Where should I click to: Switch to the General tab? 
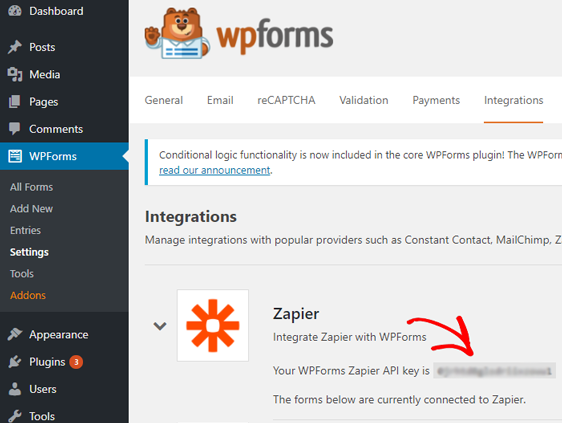164,100
